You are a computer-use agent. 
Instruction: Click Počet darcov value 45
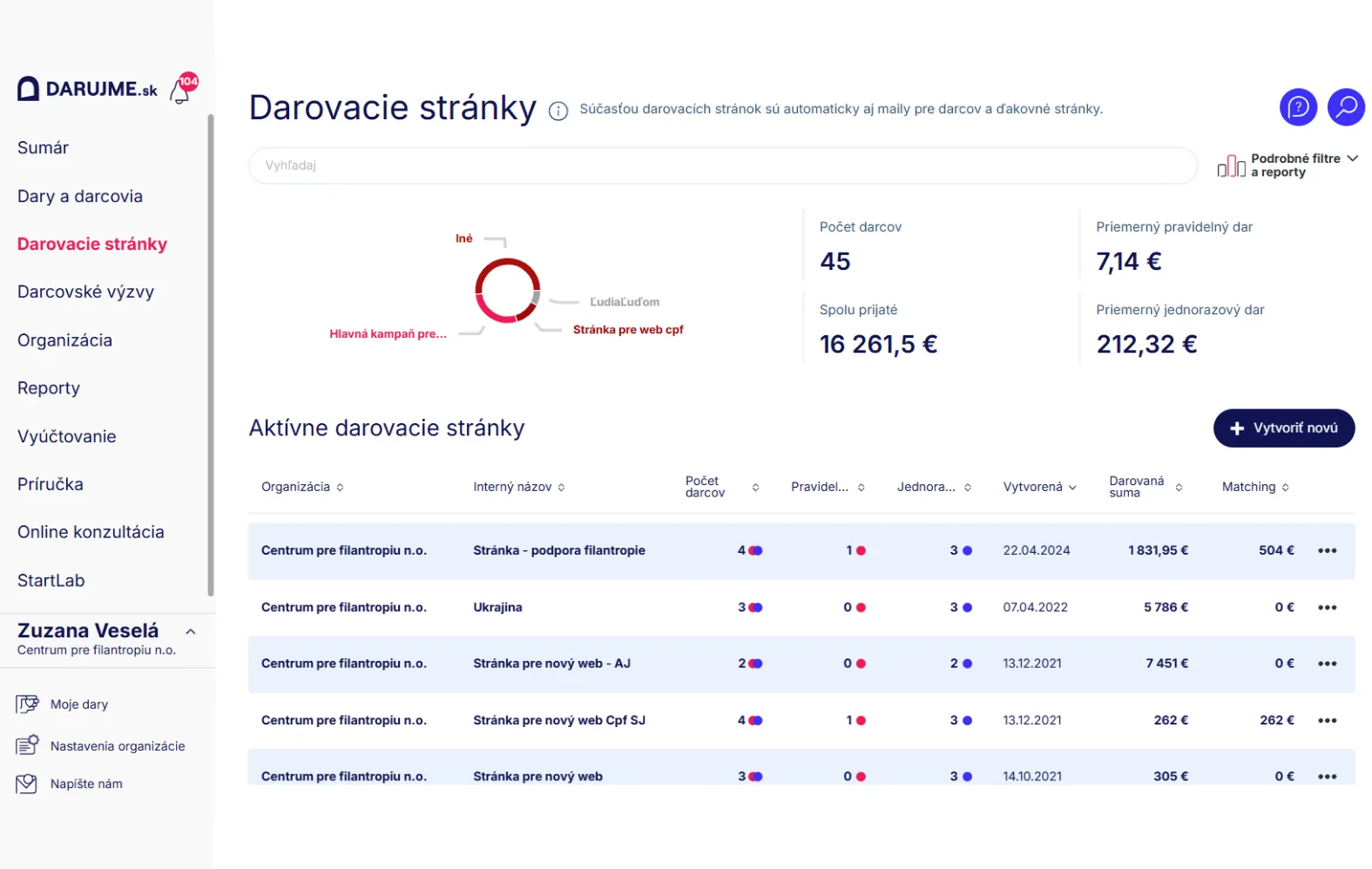pyautogui.click(x=835, y=261)
